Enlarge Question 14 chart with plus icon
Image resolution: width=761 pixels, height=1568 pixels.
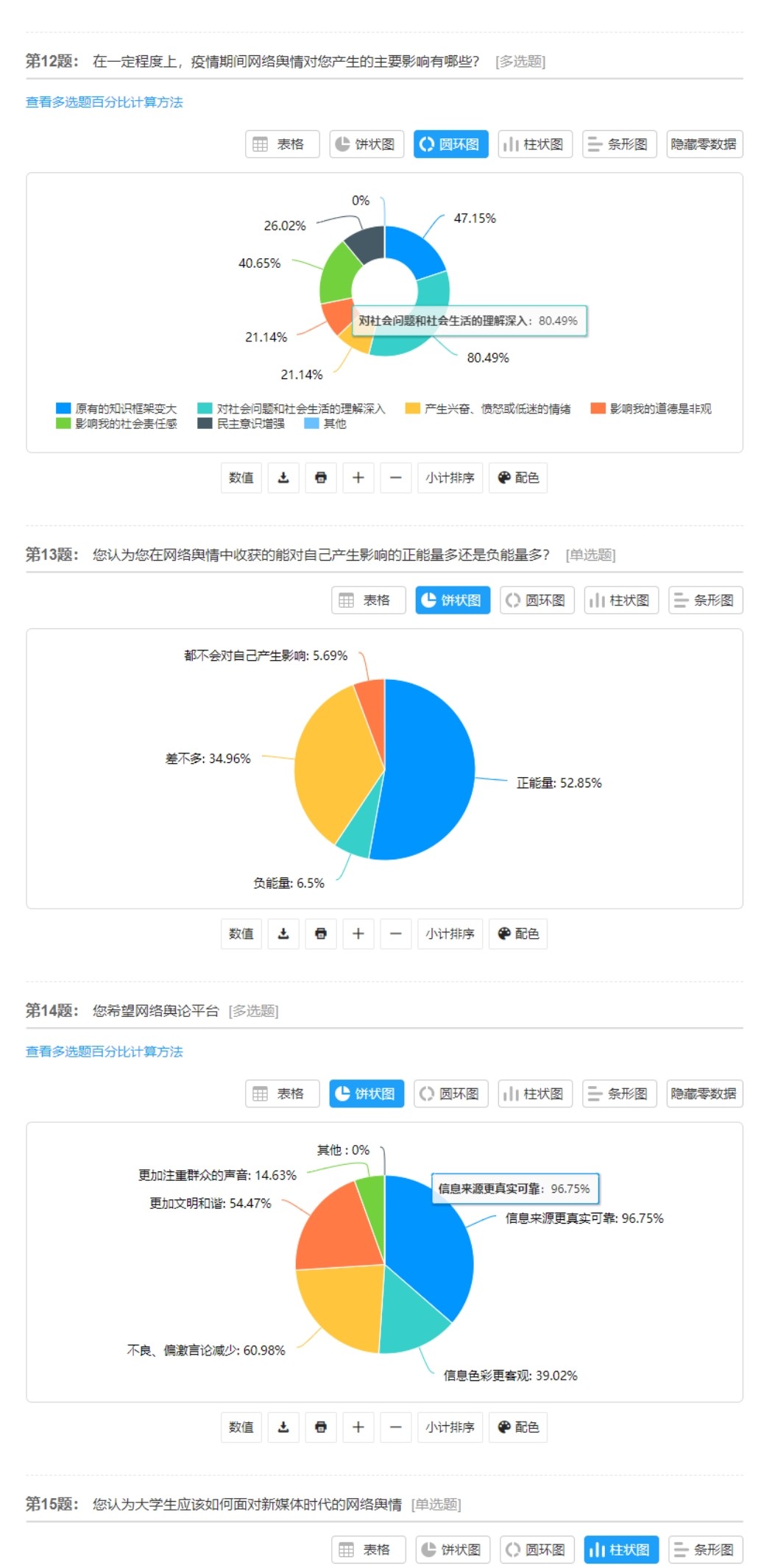point(358,1427)
